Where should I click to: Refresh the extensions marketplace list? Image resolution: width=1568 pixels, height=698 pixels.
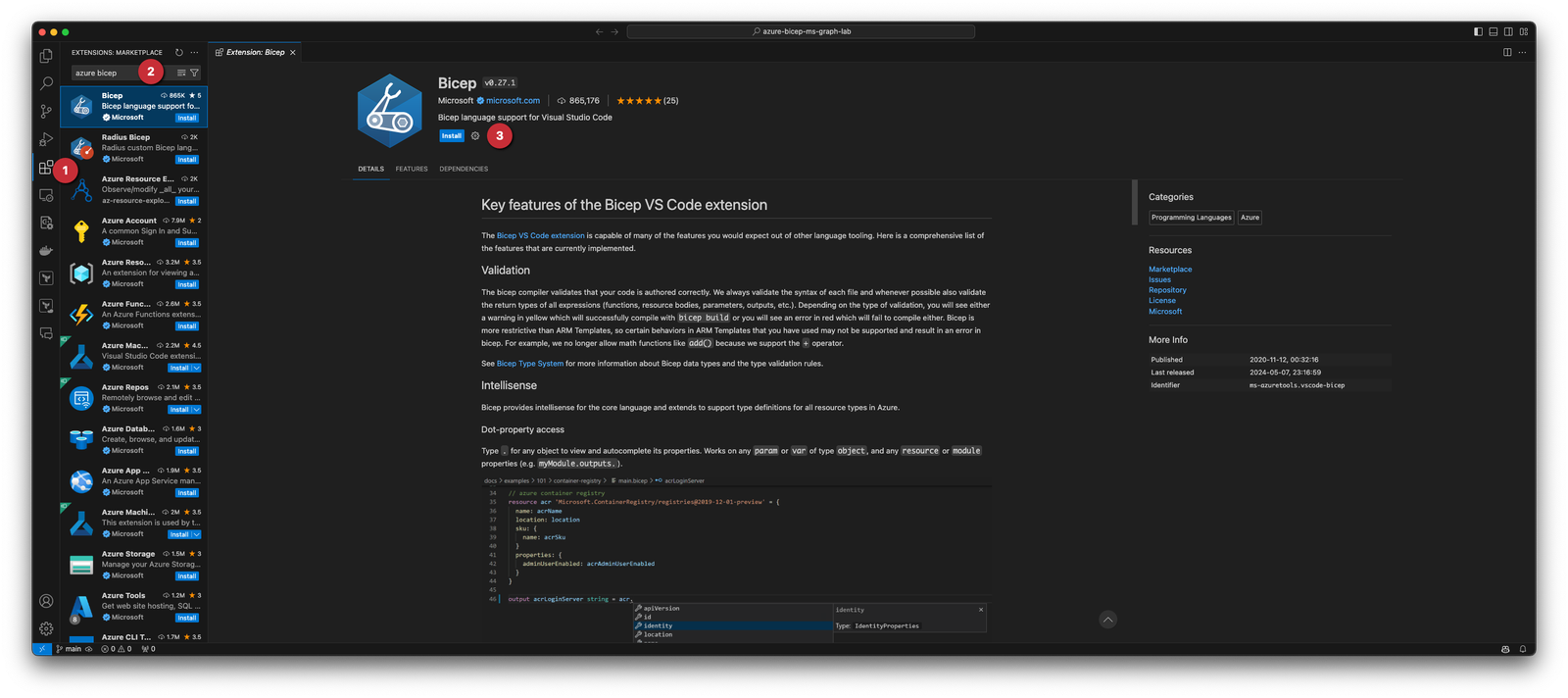(179, 53)
